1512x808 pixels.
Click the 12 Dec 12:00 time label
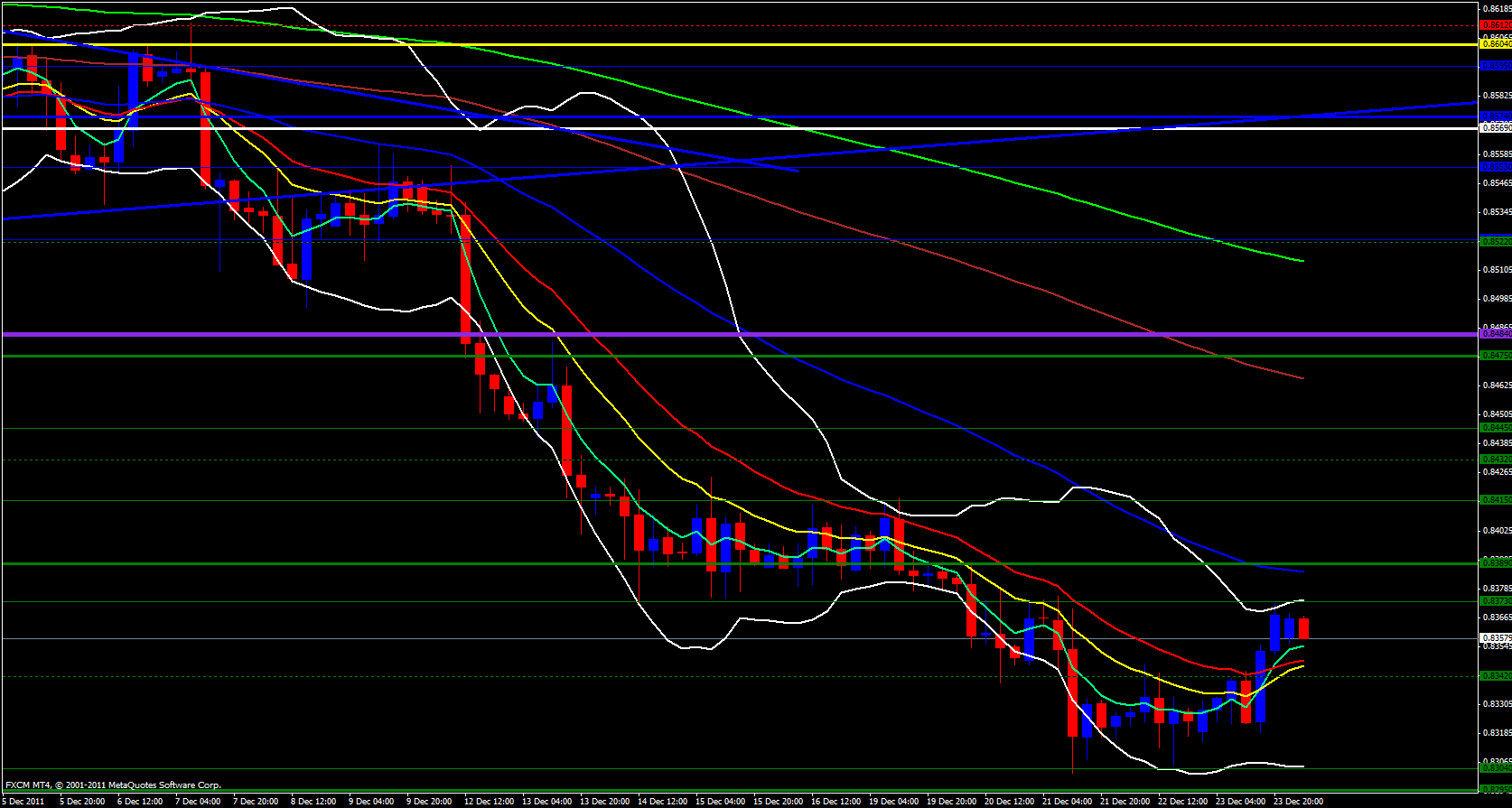click(487, 801)
